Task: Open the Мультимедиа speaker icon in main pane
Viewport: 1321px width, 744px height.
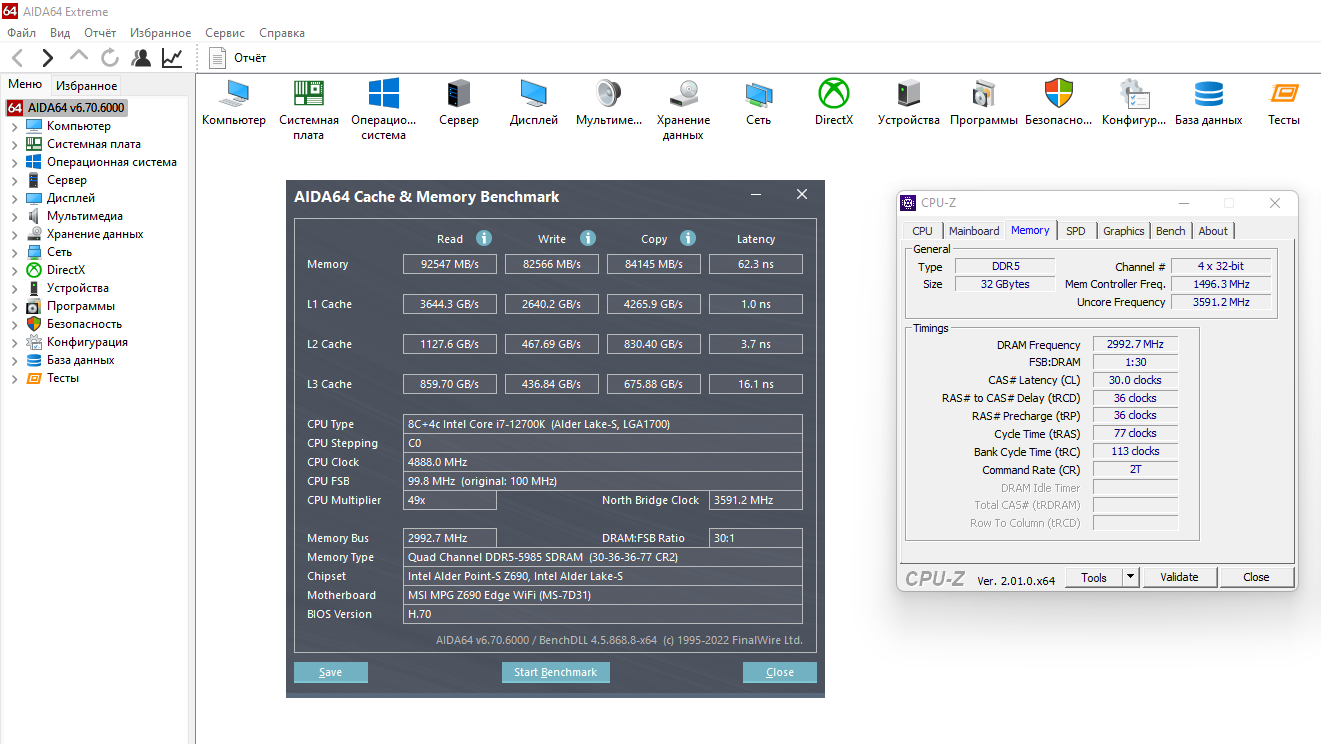Action: (609, 94)
